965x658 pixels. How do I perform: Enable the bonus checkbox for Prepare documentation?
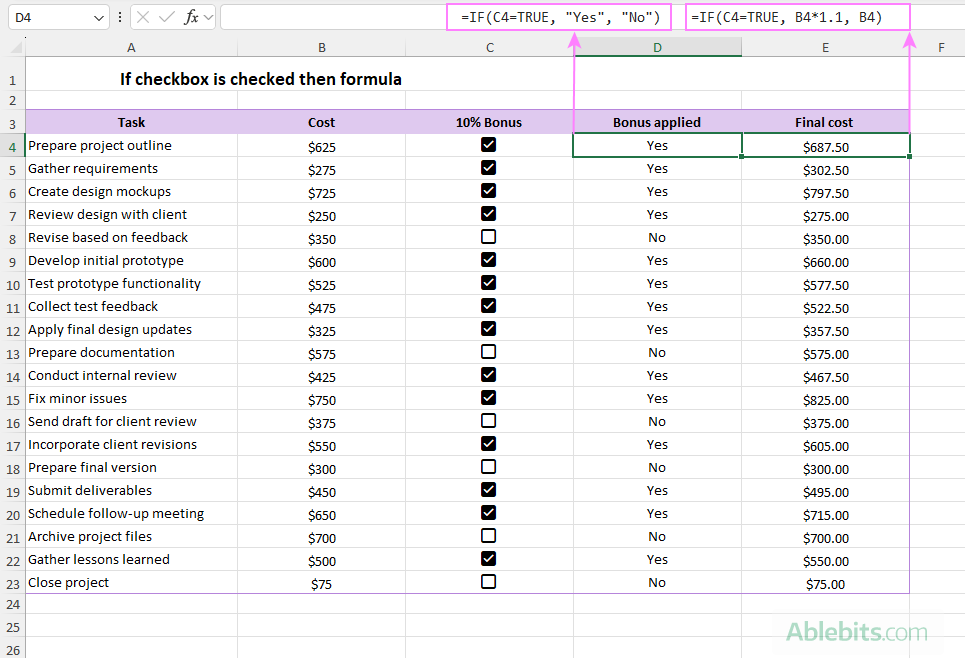coord(488,351)
